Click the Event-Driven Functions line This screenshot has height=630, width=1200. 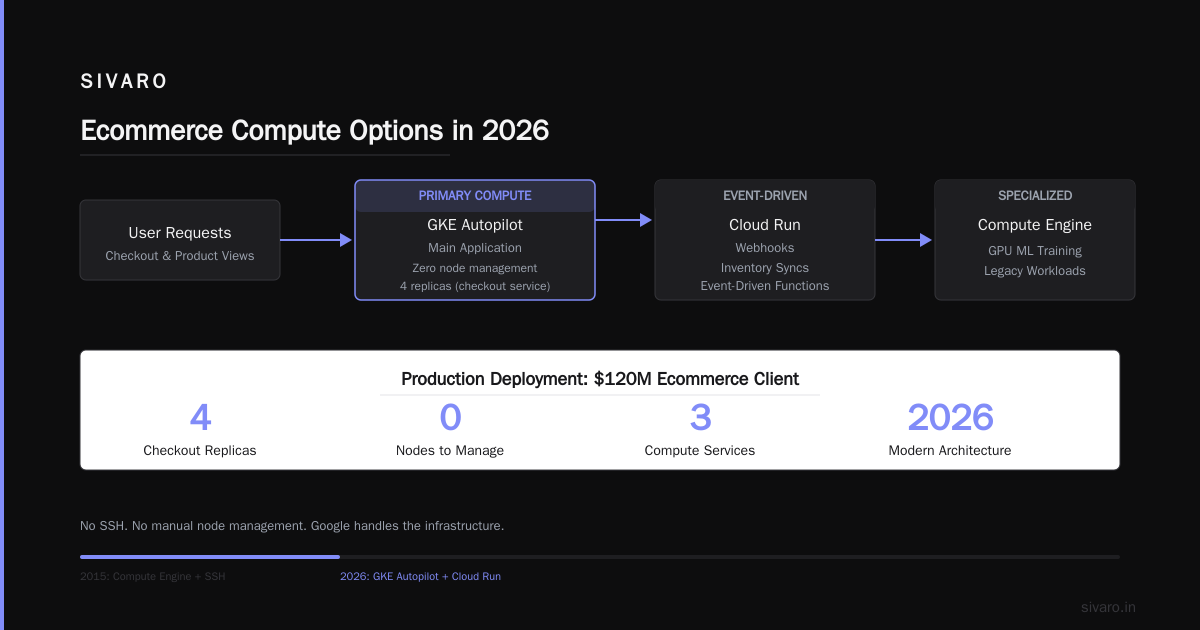point(765,286)
